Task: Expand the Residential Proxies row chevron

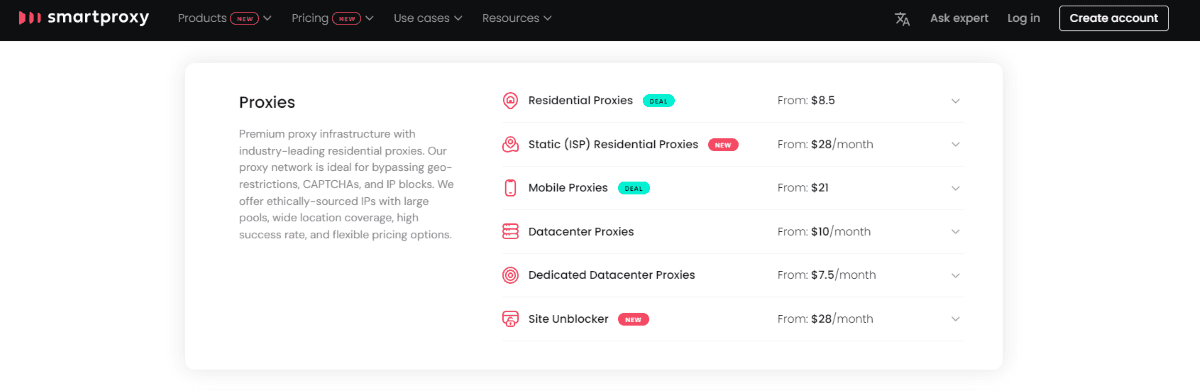Action: [x=955, y=101]
